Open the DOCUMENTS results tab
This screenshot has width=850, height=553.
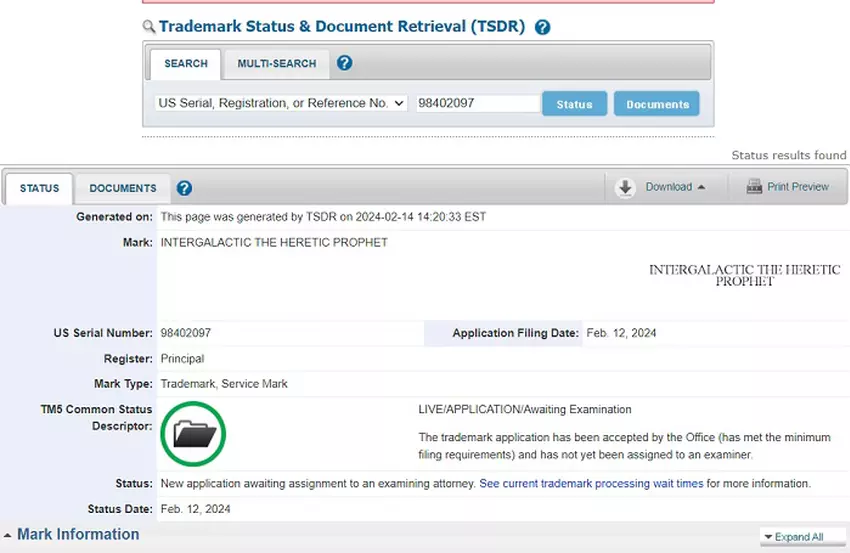(x=123, y=188)
